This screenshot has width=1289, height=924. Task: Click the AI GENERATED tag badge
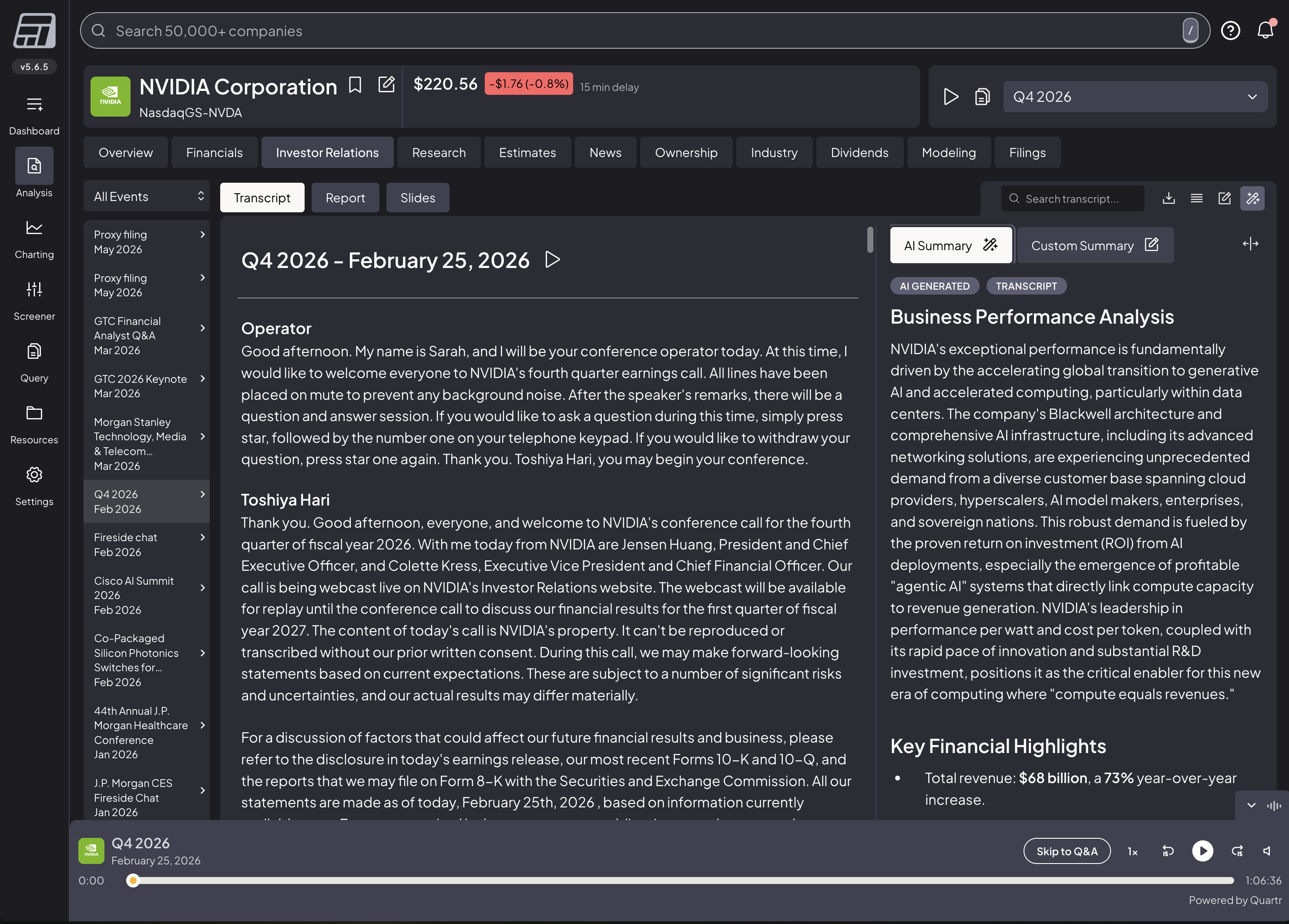point(934,286)
